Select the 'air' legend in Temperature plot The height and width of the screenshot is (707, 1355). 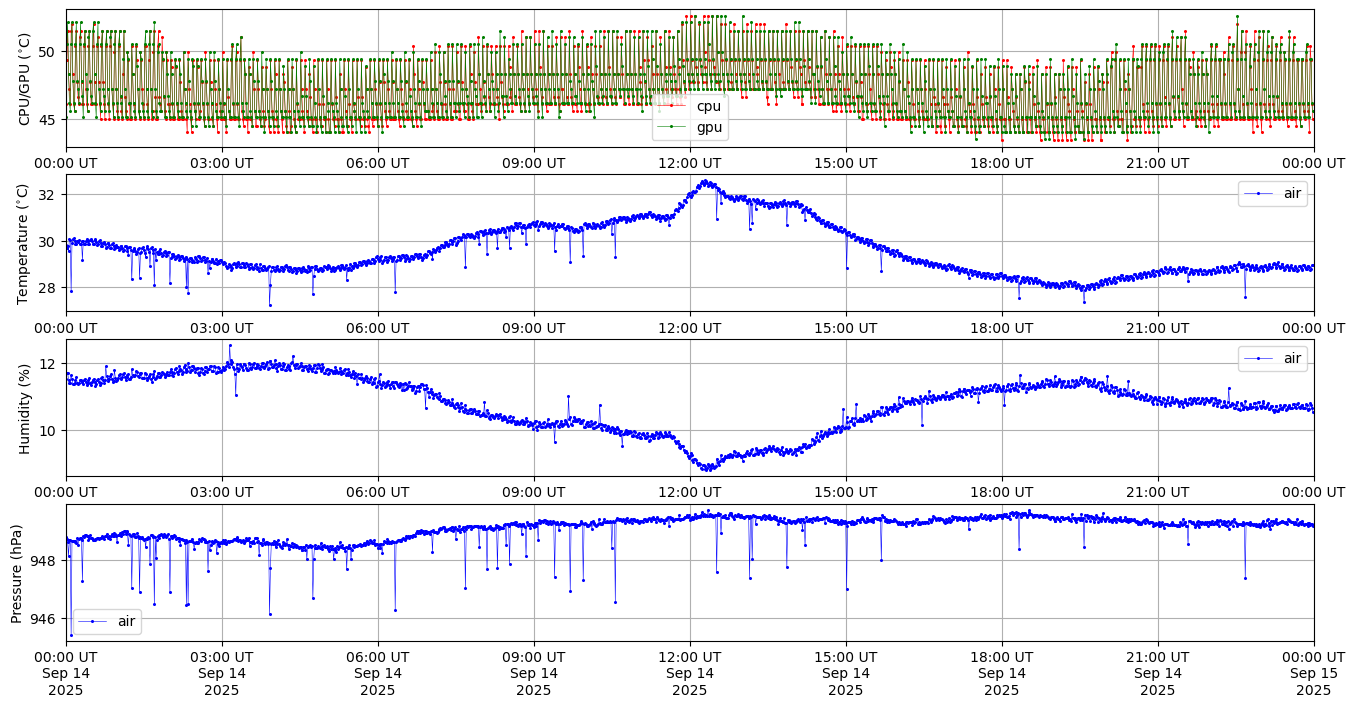click(1273, 194)
